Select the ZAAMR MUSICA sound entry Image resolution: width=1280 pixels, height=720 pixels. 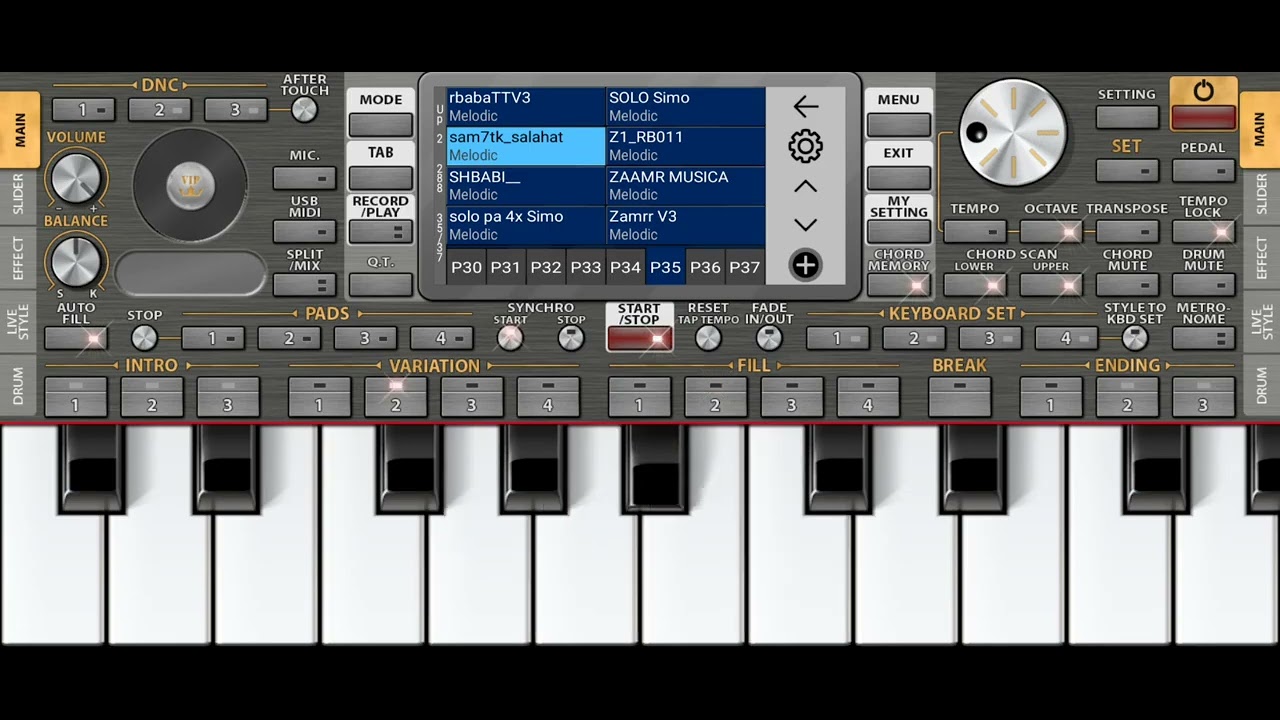[686, 186]
